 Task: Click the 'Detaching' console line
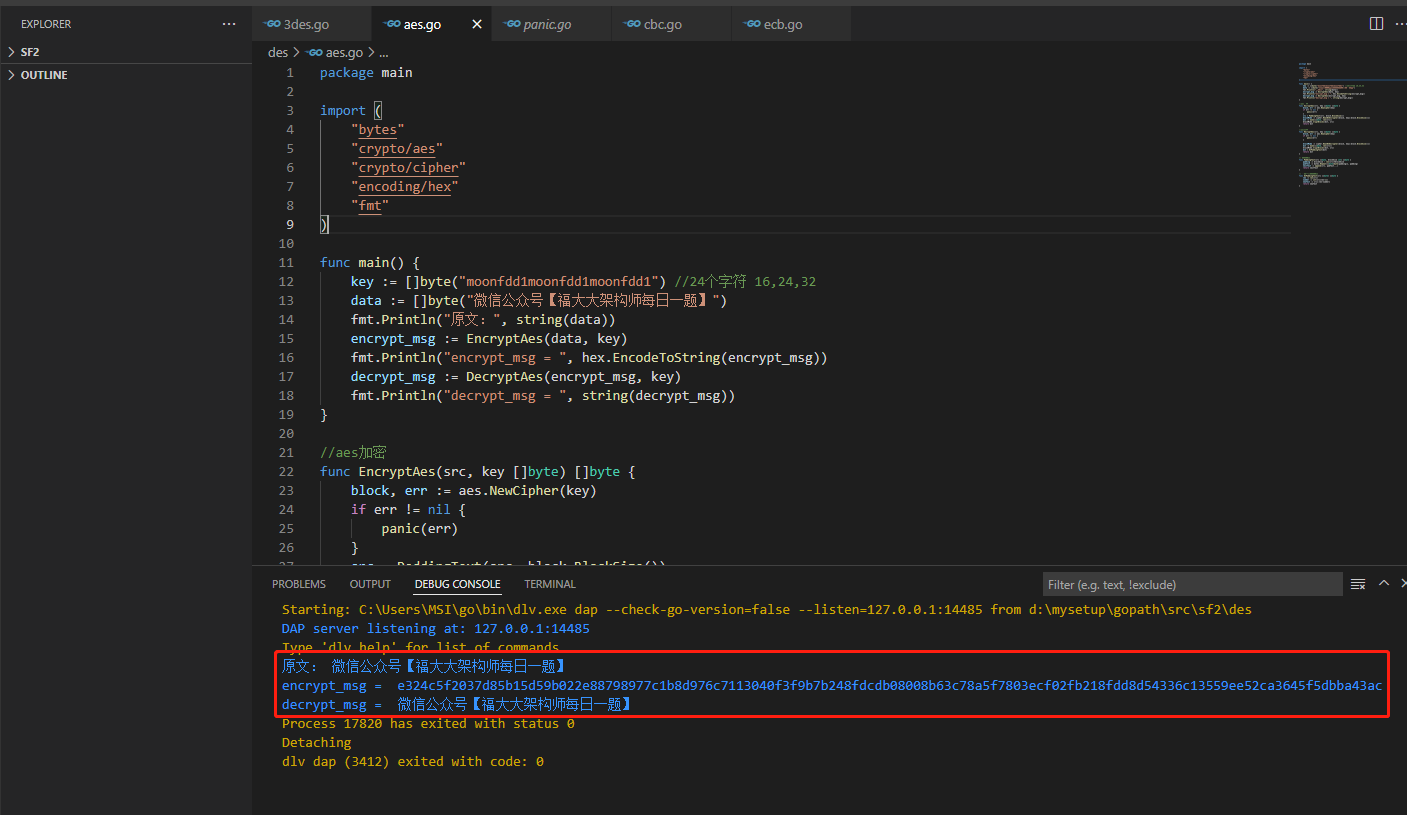pyautogui.click(x=316, y=742)
